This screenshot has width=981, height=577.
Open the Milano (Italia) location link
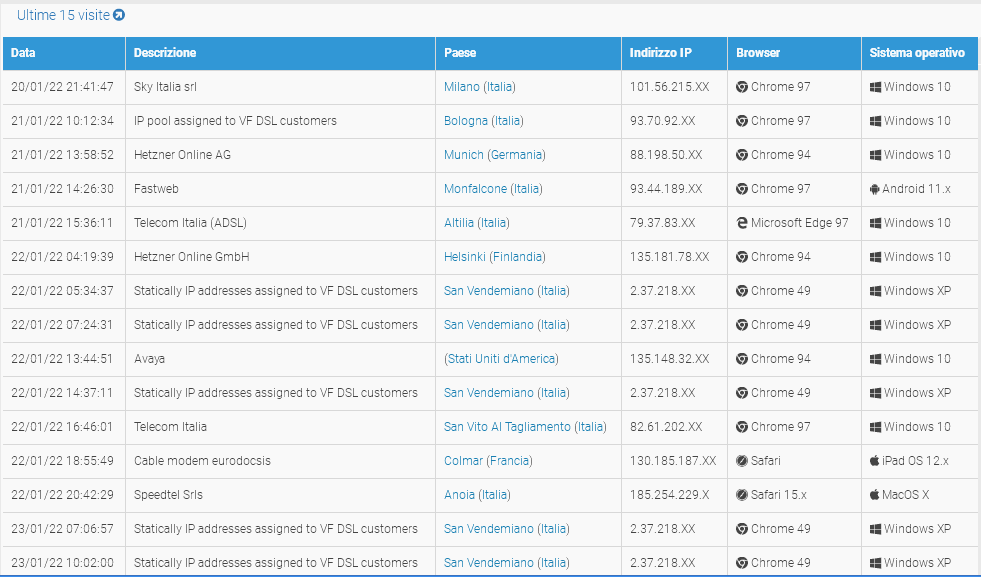pyautogui.click(x=480, y=87)
